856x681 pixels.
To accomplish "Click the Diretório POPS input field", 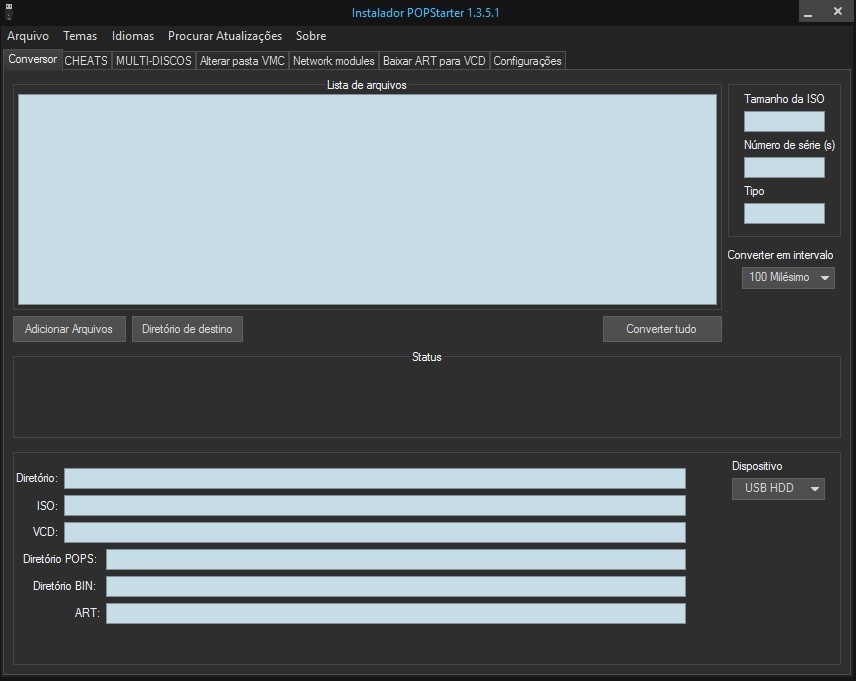I will click(x=396, y=559).
